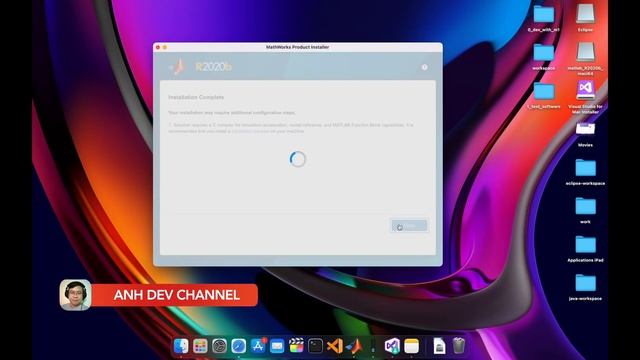The image size is (640, 360).
Task: Click the R2020b release label
Action: pyautogui.click(x=213, y=67)
